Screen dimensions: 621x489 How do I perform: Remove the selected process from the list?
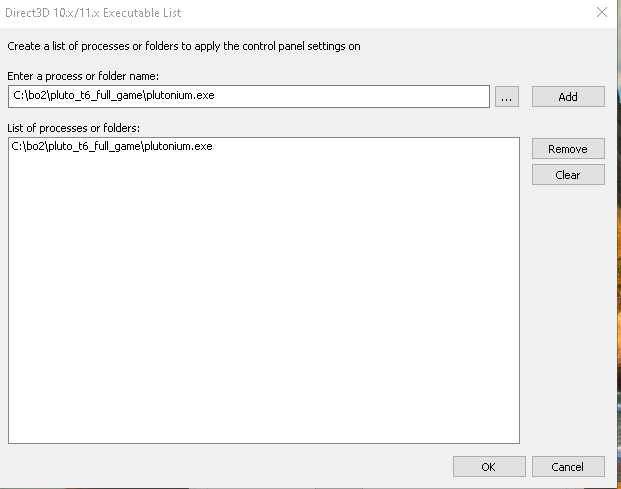(568, 148)
